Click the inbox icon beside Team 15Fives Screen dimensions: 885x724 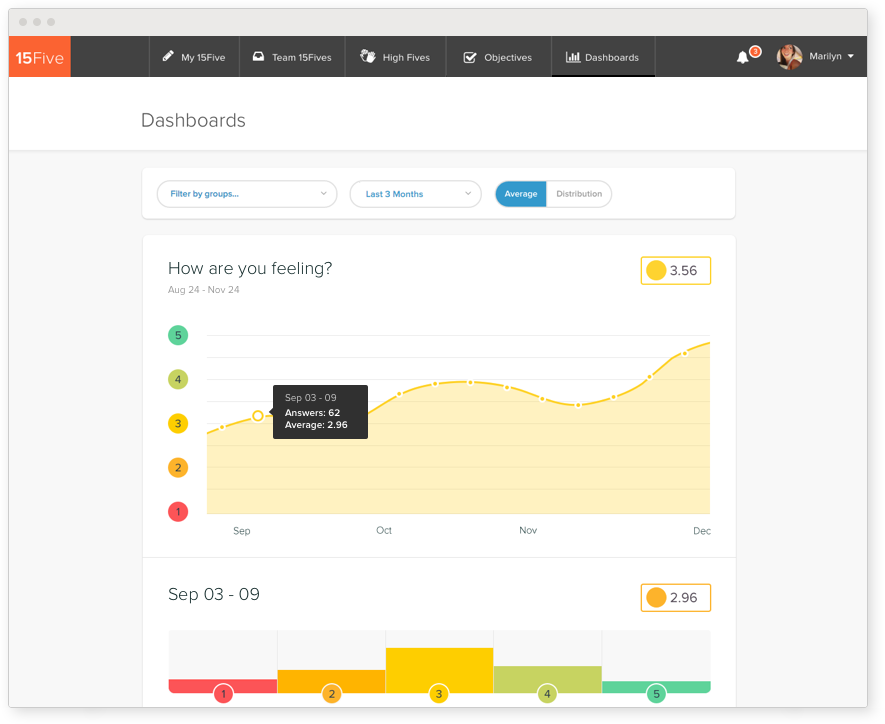click(258, 57)
